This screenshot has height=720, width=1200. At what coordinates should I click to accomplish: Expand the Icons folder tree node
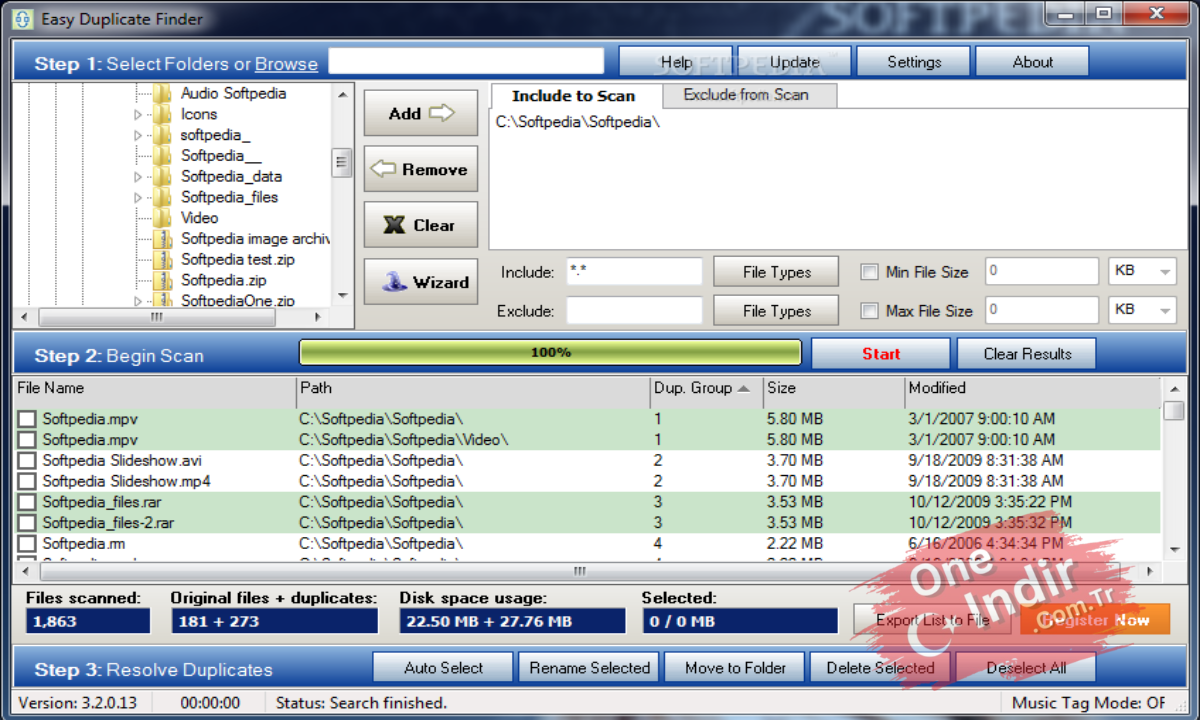(x=138, y=115)
